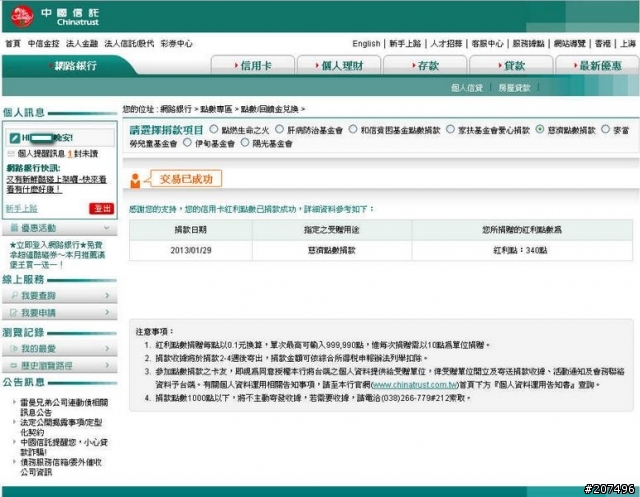
Task: Open the English language link
Action: 366,44
